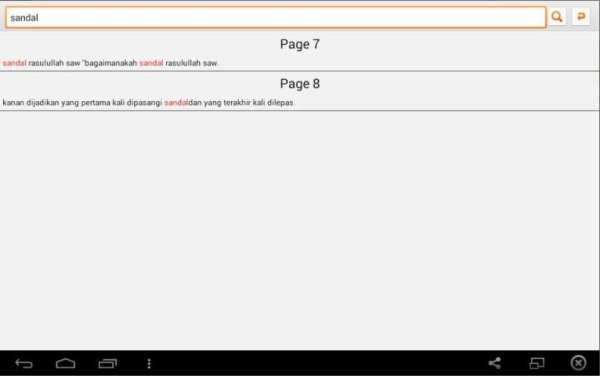Tap the Android back button

click(x=24, y=363)
